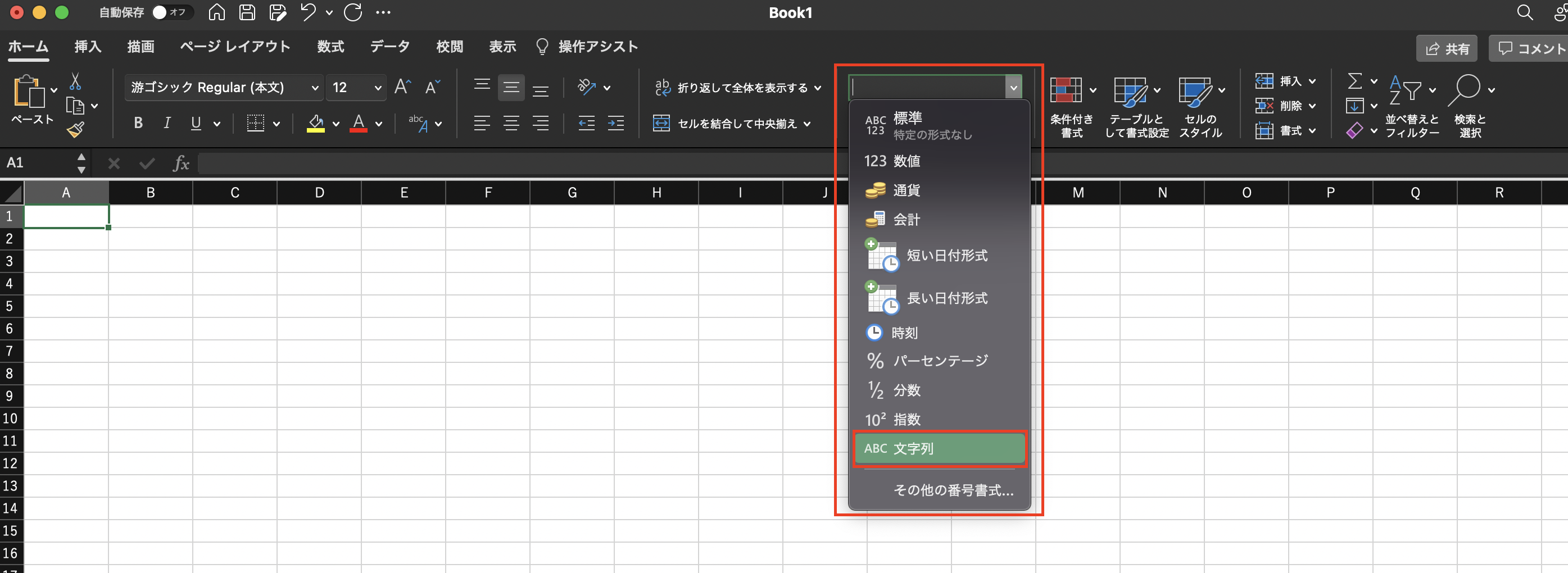
Task: Click the increase indent icon
Action: coord(616,124)
